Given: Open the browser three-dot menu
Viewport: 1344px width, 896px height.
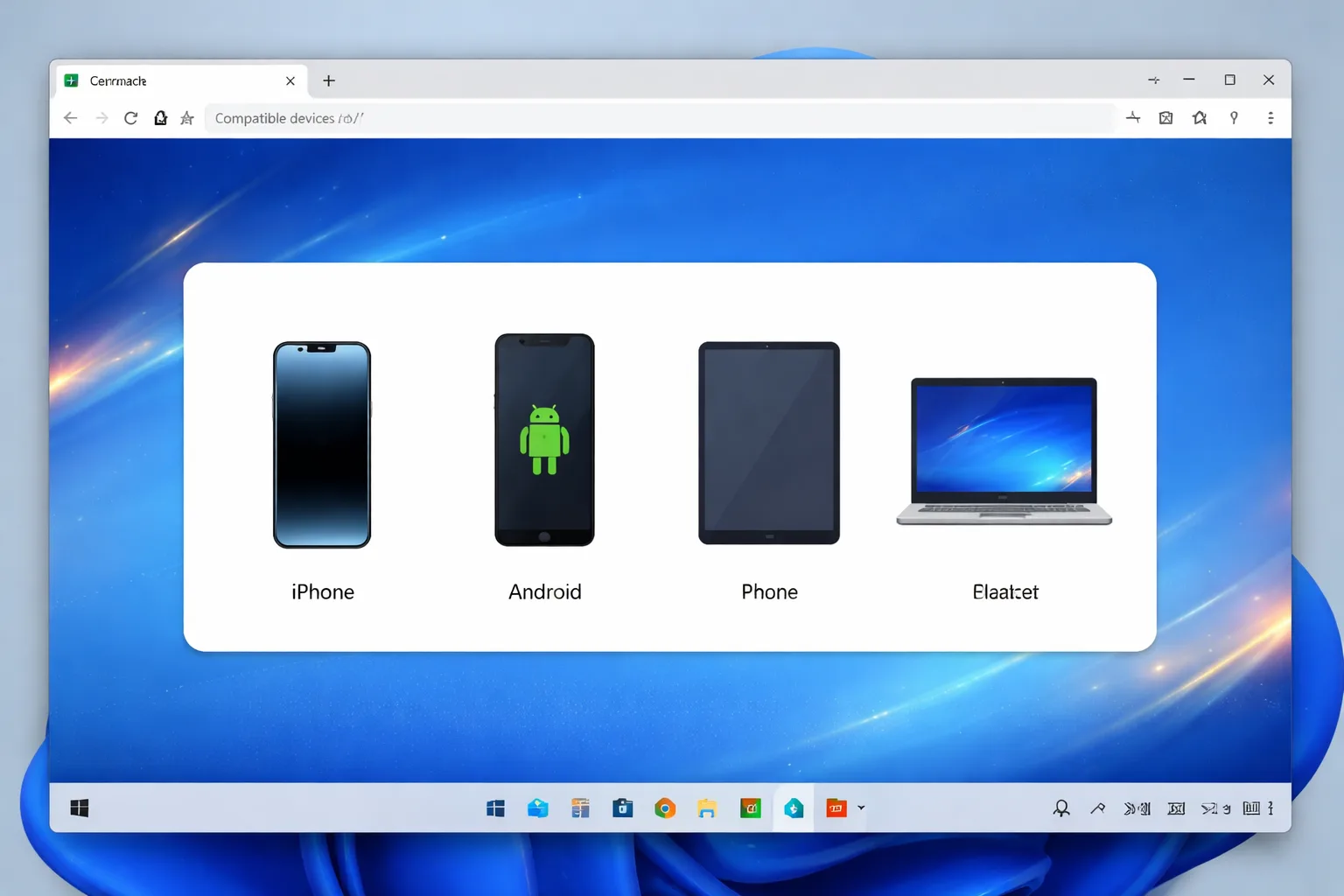Looking at the screenshot, I should 1270,118.
